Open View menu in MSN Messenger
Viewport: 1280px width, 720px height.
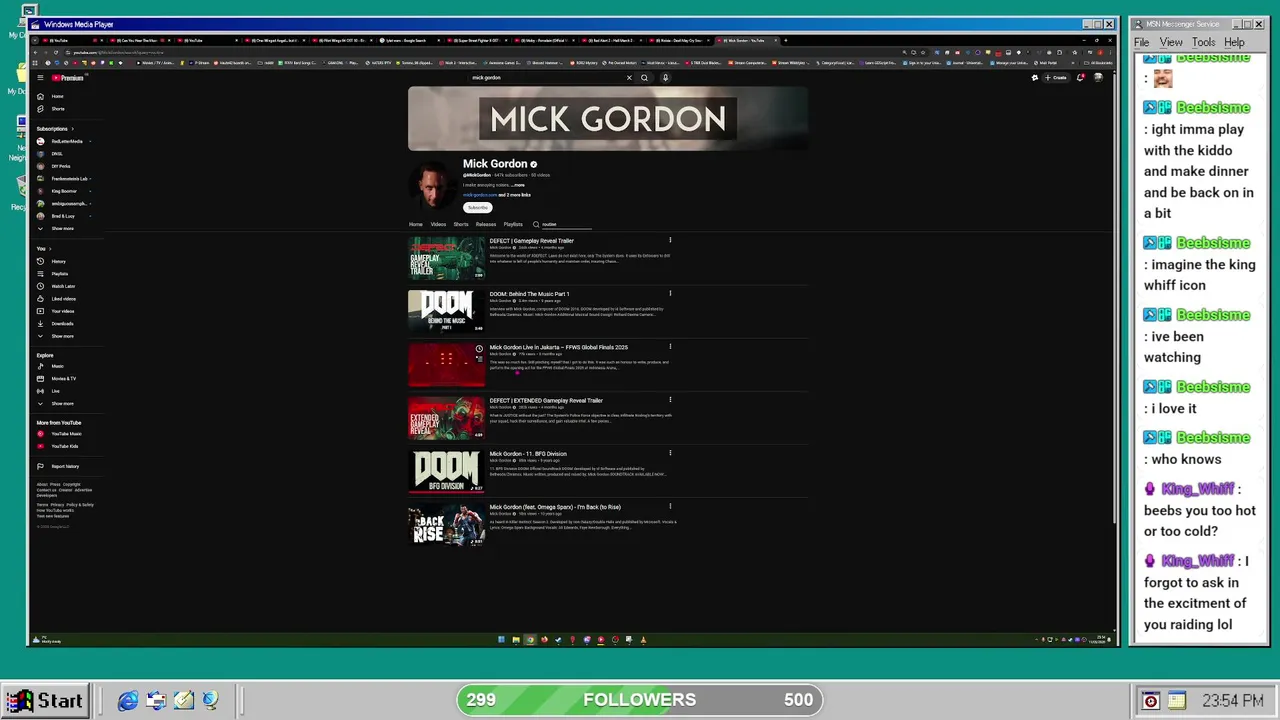point(1171,42)
